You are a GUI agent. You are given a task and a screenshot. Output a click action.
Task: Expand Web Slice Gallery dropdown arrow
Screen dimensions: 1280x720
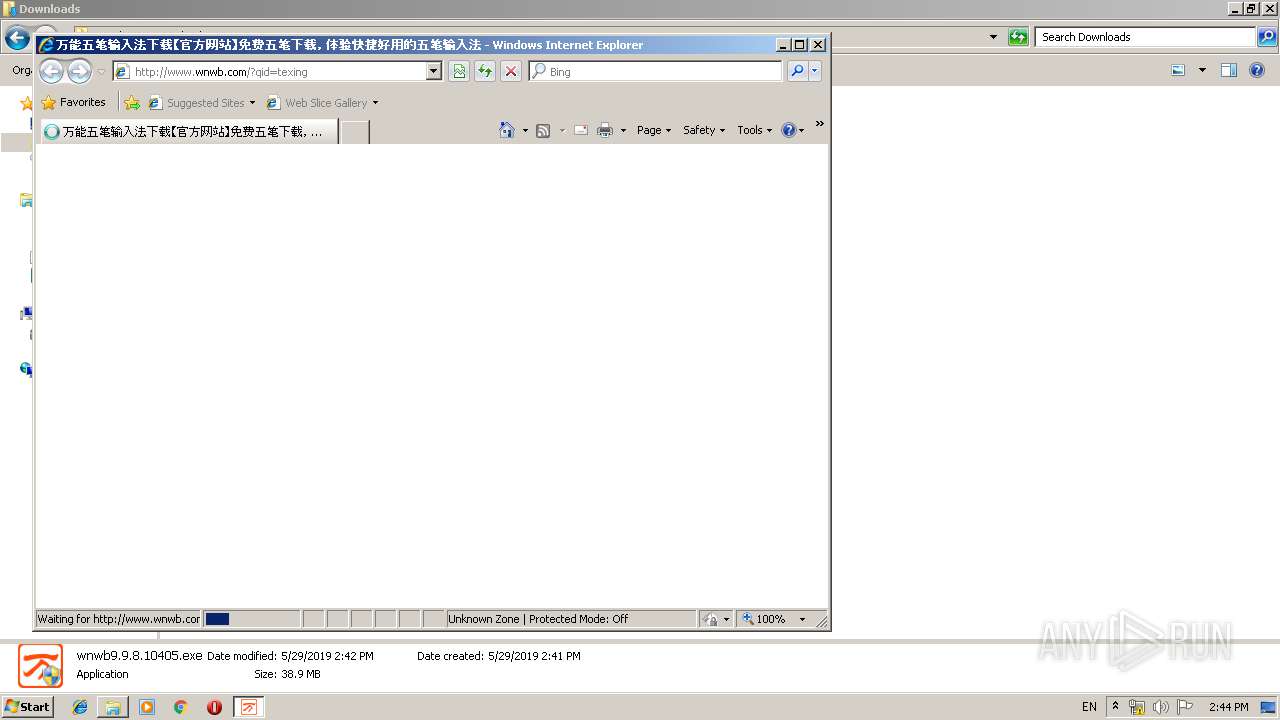coord(375,103)
